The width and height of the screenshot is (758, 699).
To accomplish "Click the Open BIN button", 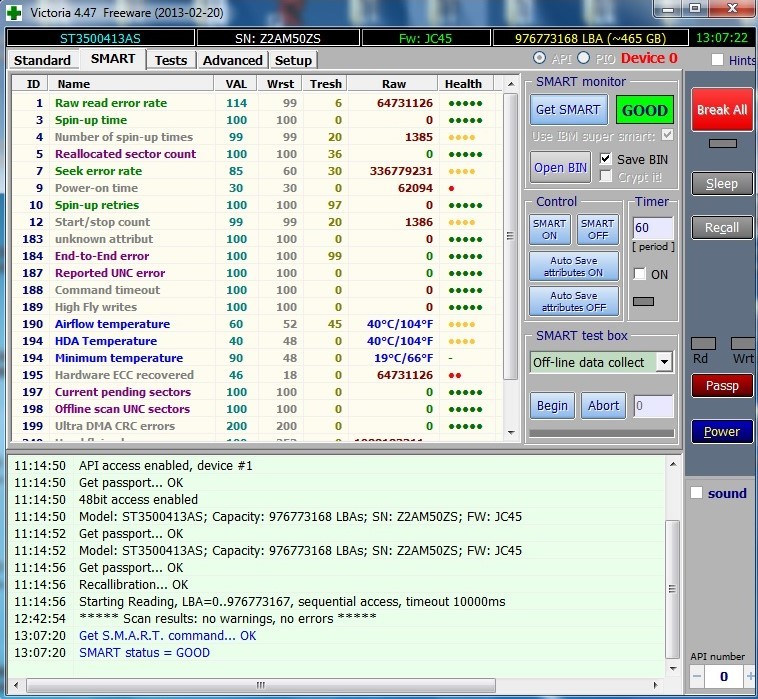I will (560, 168).
